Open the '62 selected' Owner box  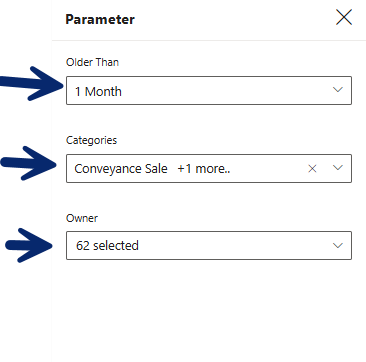209,245
